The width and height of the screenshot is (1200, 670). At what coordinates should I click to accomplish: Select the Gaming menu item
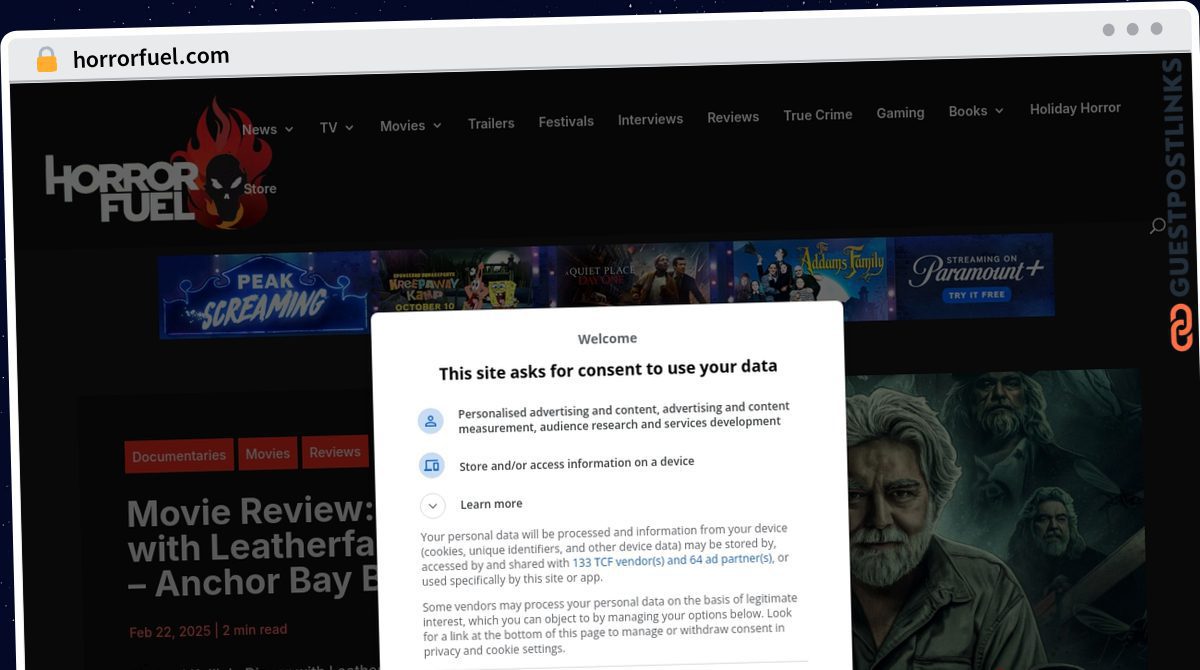coord(900,113)
